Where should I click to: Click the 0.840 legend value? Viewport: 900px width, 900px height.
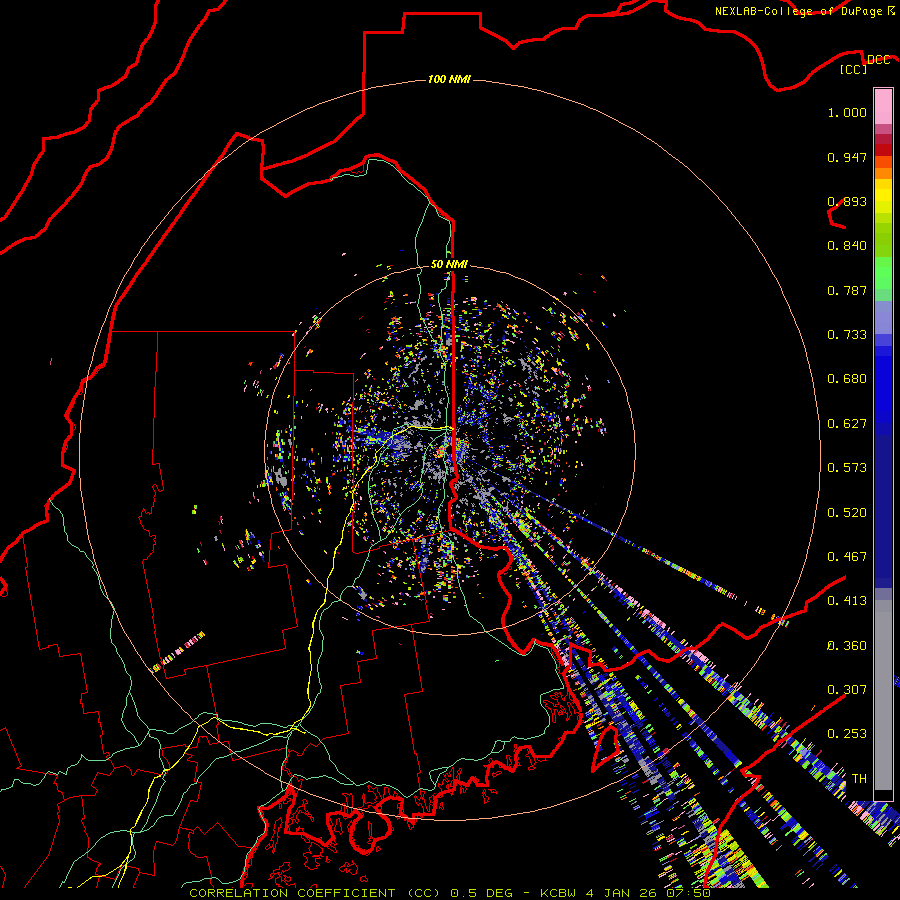tap(847, 246)
